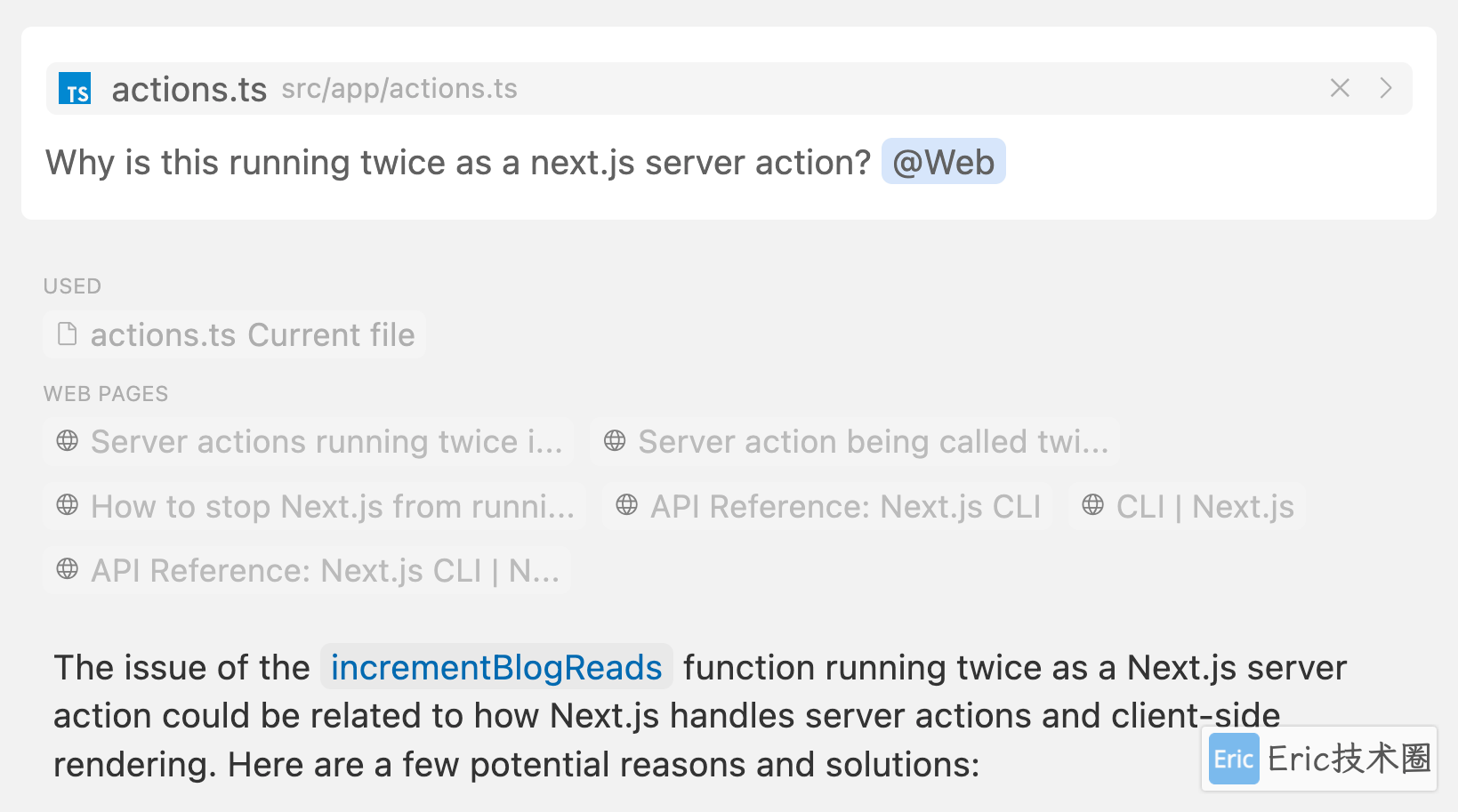1458x812 pixels.
Task: Open the 'API Reference: Next.js CLI' web page
Action: (827, 506)
